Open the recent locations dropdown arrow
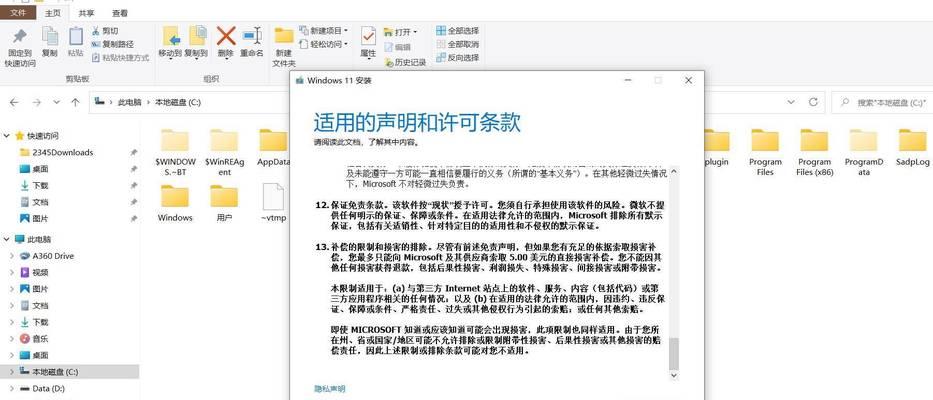This screenshot has height=400, width=933. point(57,102)
